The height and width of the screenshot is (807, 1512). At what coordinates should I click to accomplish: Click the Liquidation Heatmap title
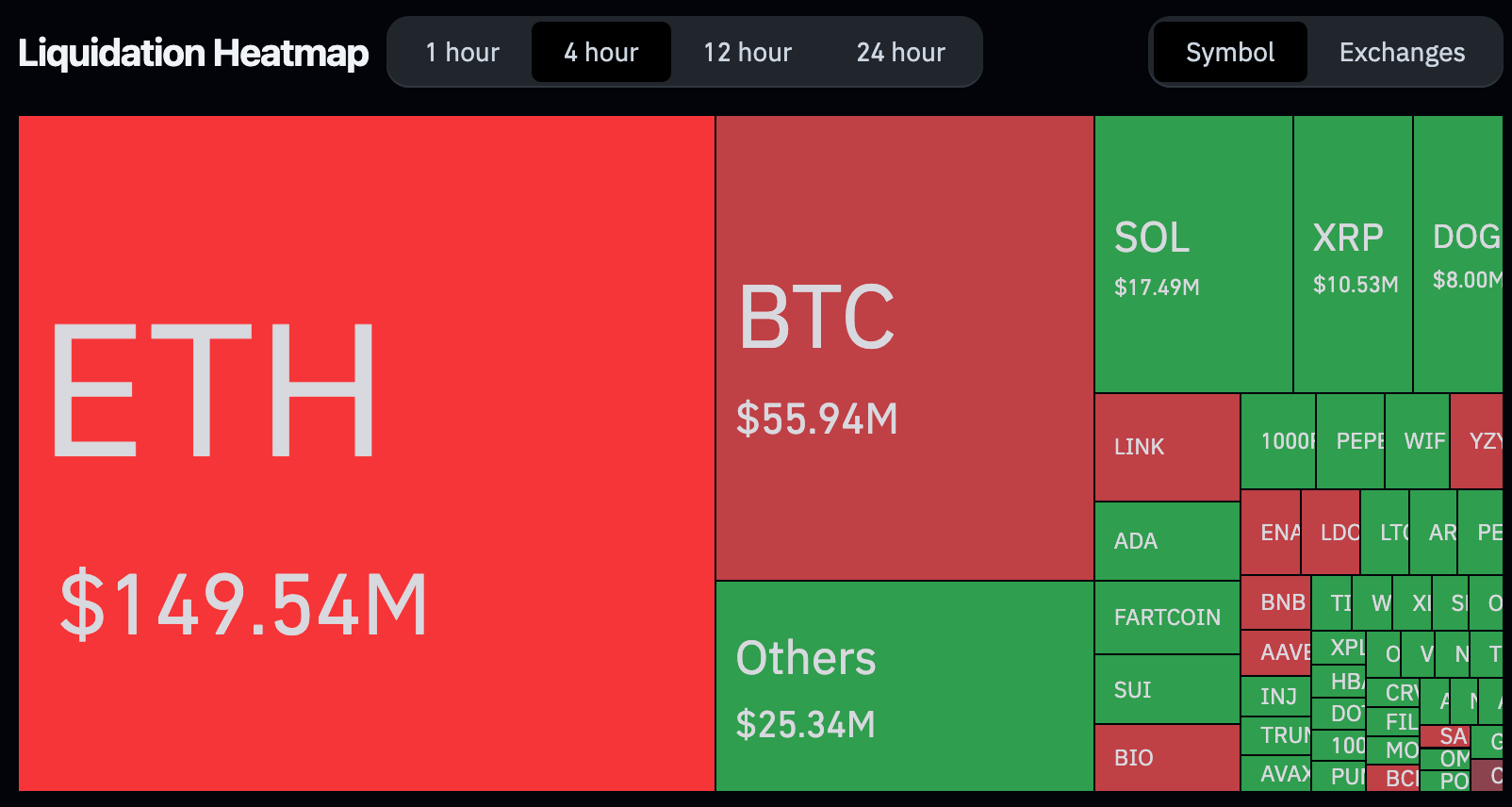click(192, 53)
